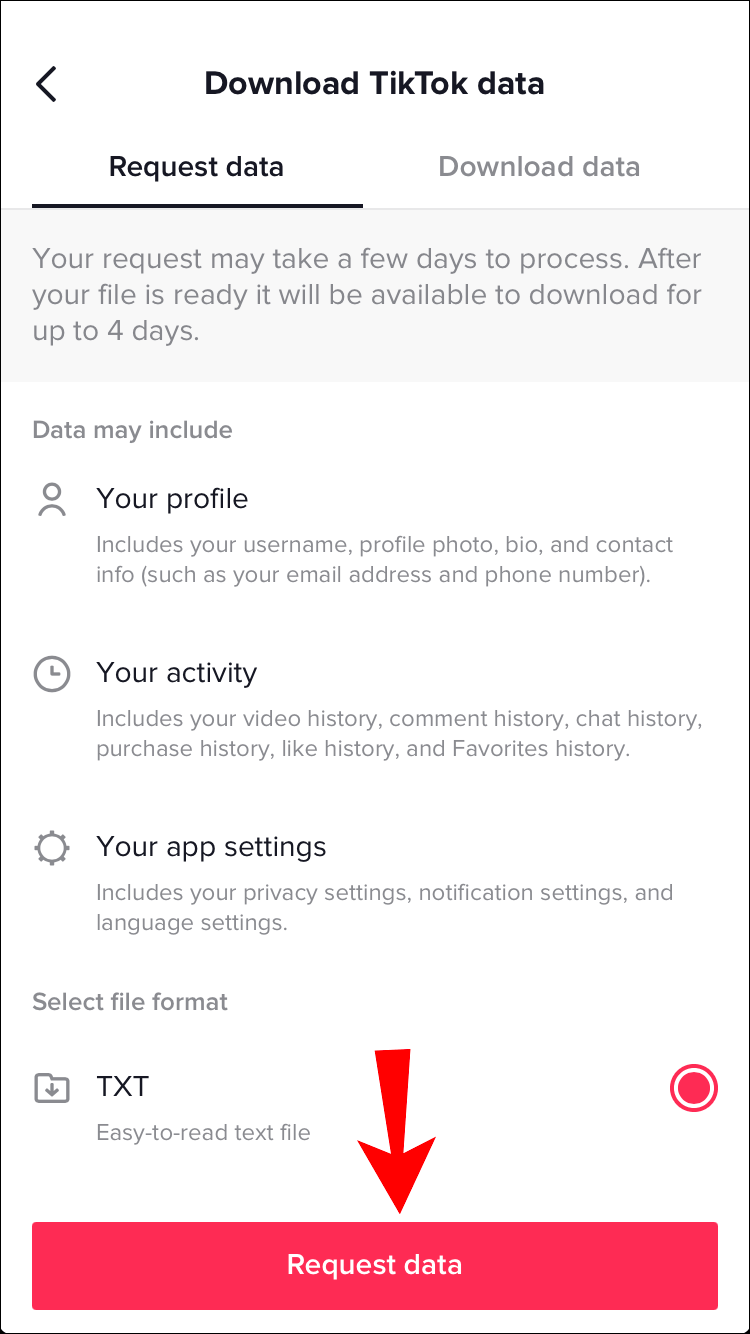750x1334 pixels.
Task: Click the clock icon beside Your activity
Action: (x=52, y=674)
